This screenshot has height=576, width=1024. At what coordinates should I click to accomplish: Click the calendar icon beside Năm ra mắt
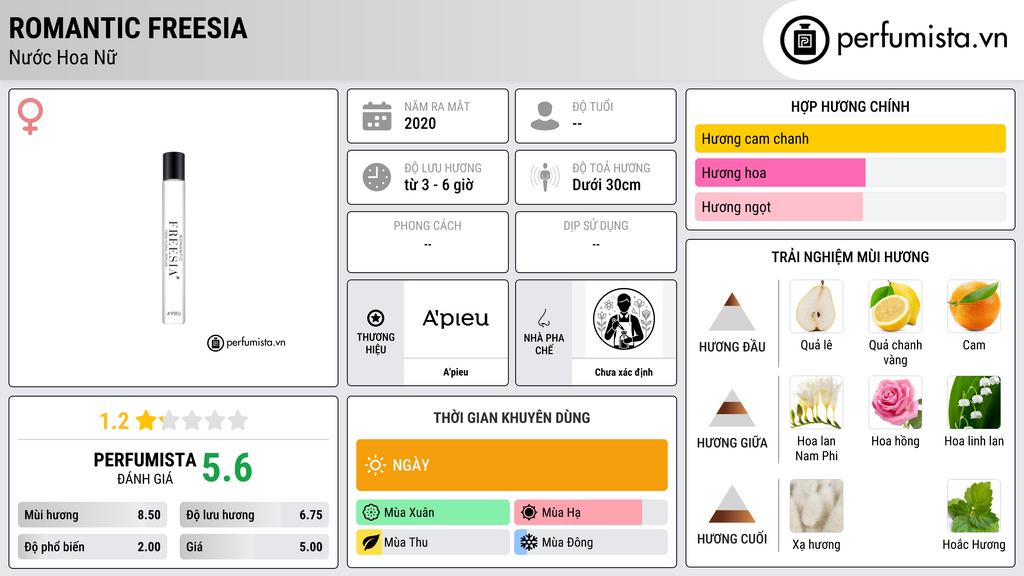(x=377, y=116)
